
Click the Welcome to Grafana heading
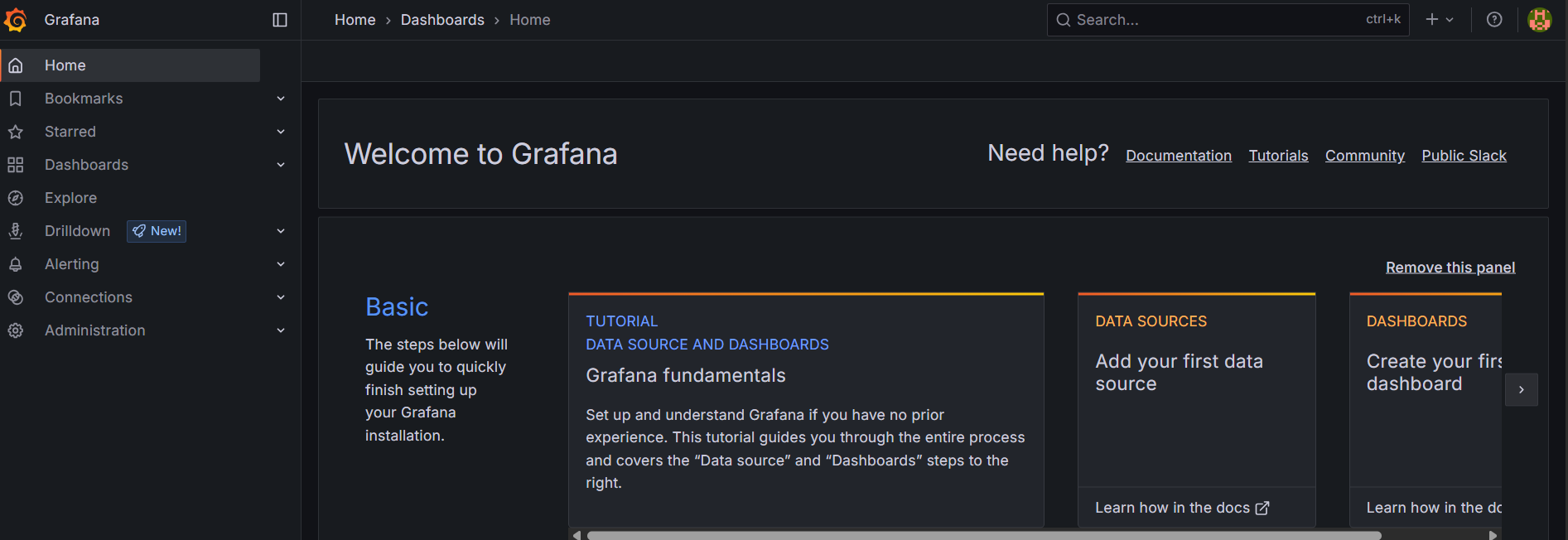pos(481,154)
